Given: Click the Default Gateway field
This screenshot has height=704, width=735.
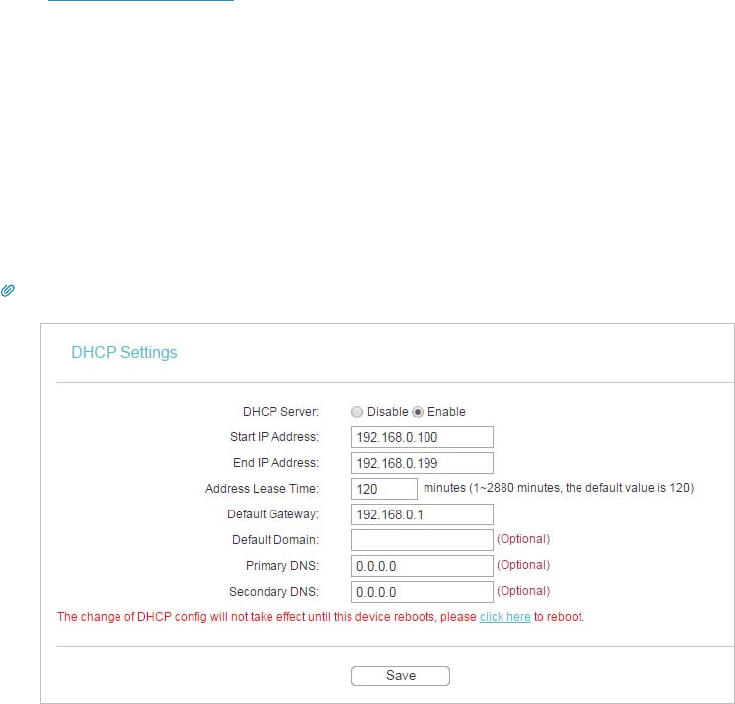Looking at the screenshot, I should click(x=422, y=515).
